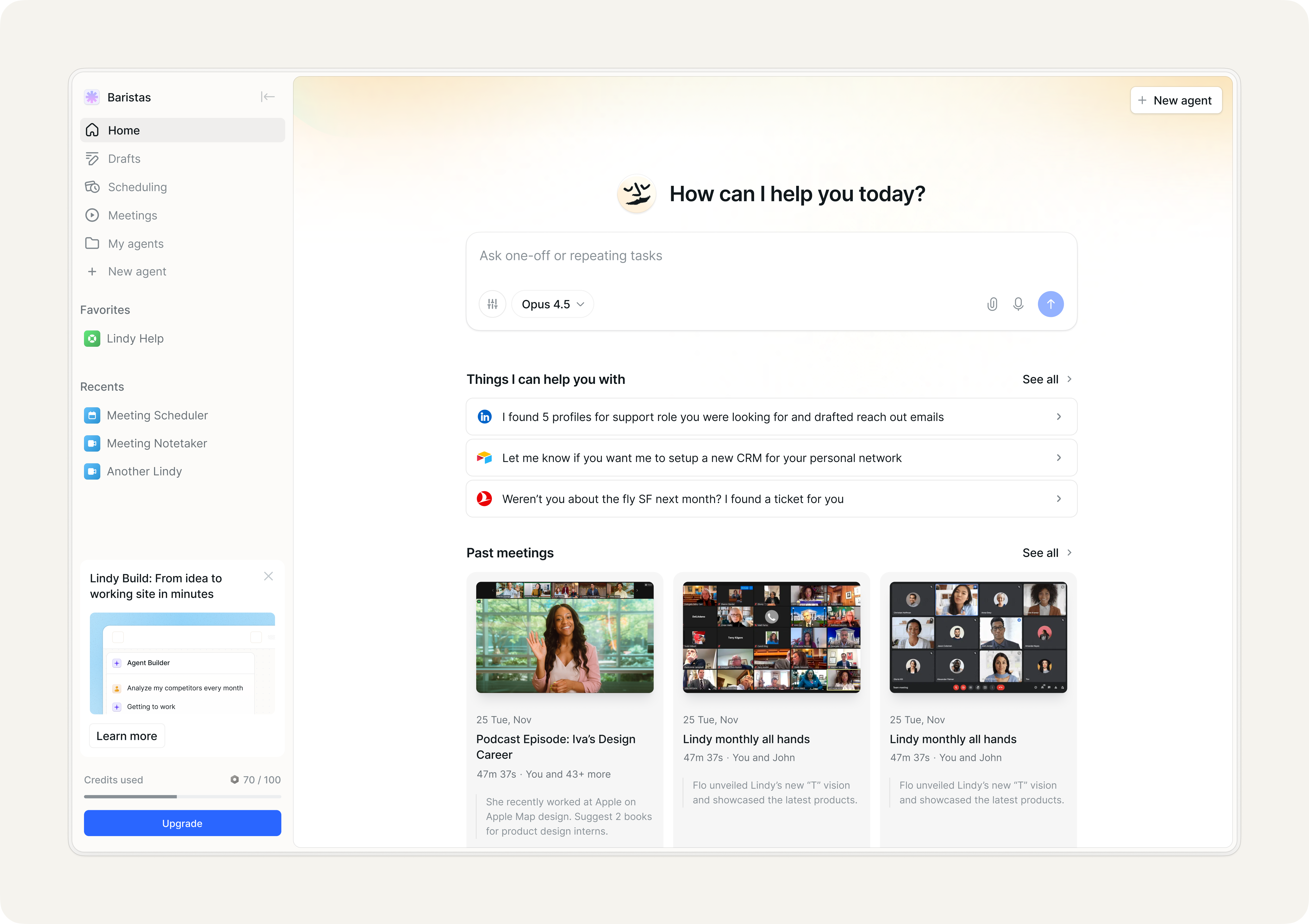Click the New agent button at top right
1309x924 pixels.
click(1176, 100)
